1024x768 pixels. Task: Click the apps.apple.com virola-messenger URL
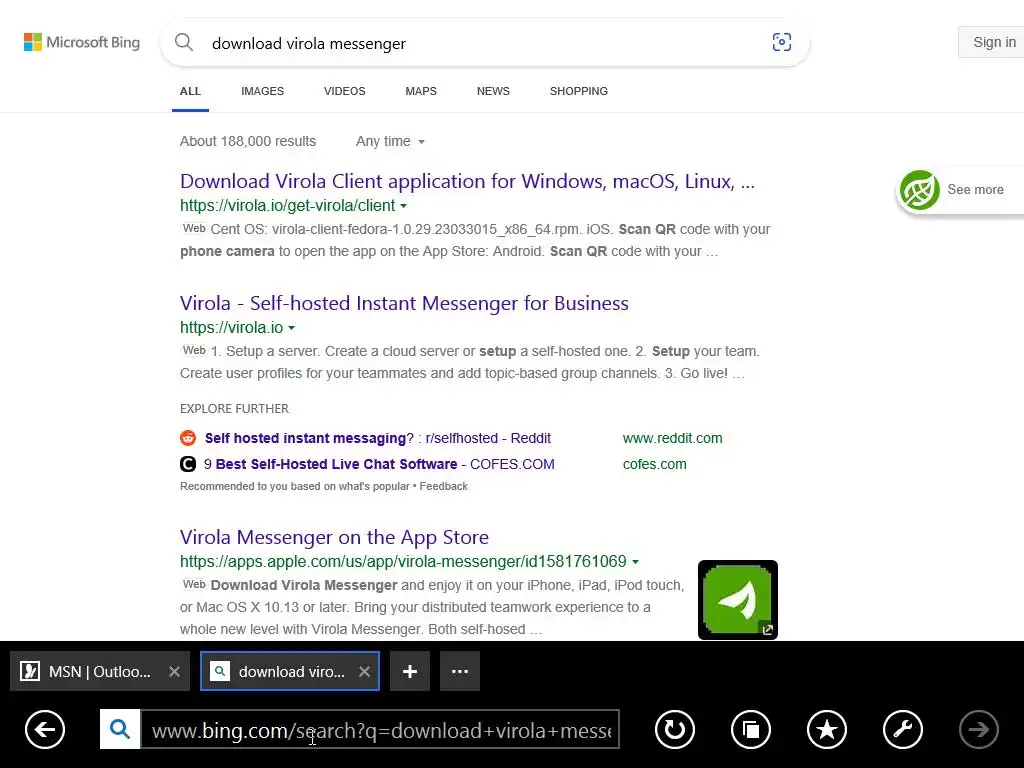[x=403, y=562]
